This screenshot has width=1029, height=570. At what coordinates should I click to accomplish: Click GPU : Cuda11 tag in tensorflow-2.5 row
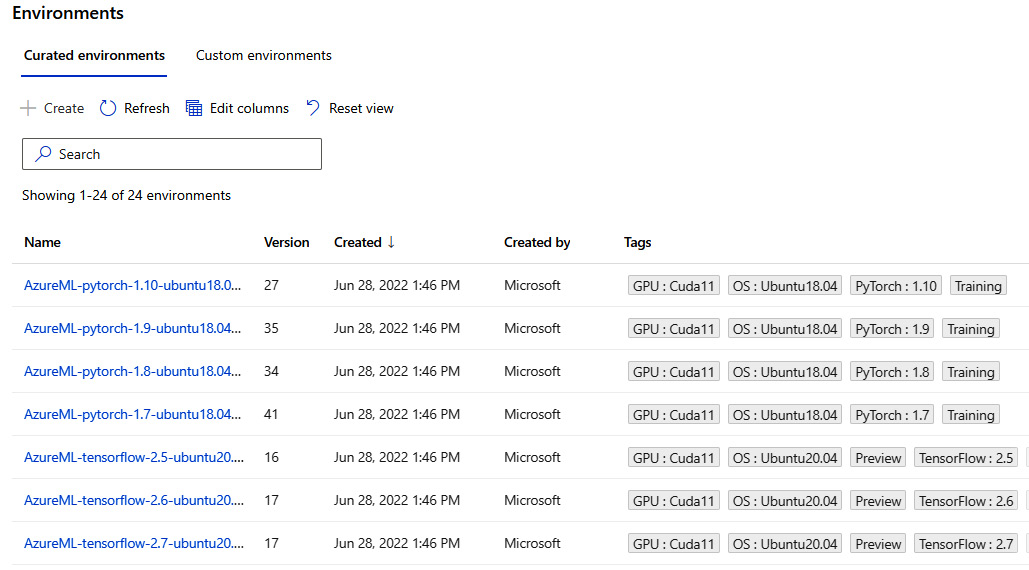pyautogui.click(x=673, y=458)
